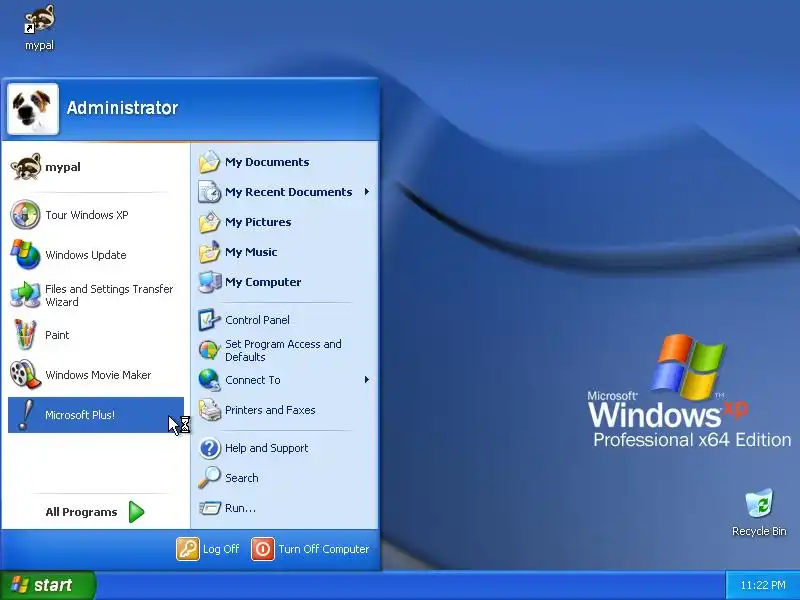Click the bold mypal menu label
The image size is (800, 600).
(x=63, y=167)
